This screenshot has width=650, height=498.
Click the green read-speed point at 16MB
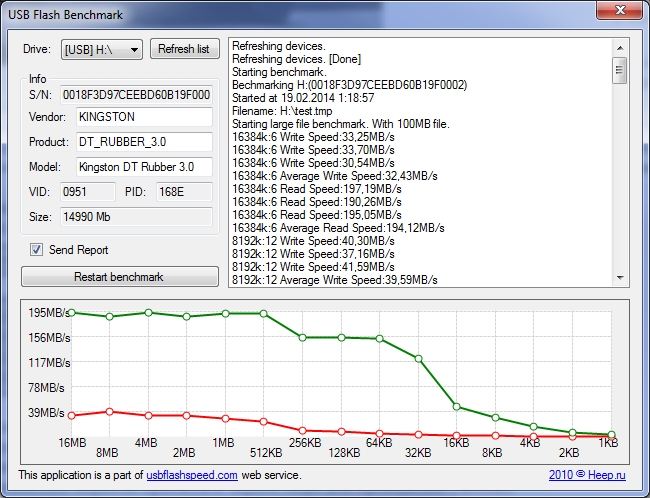tap(71, 313)
